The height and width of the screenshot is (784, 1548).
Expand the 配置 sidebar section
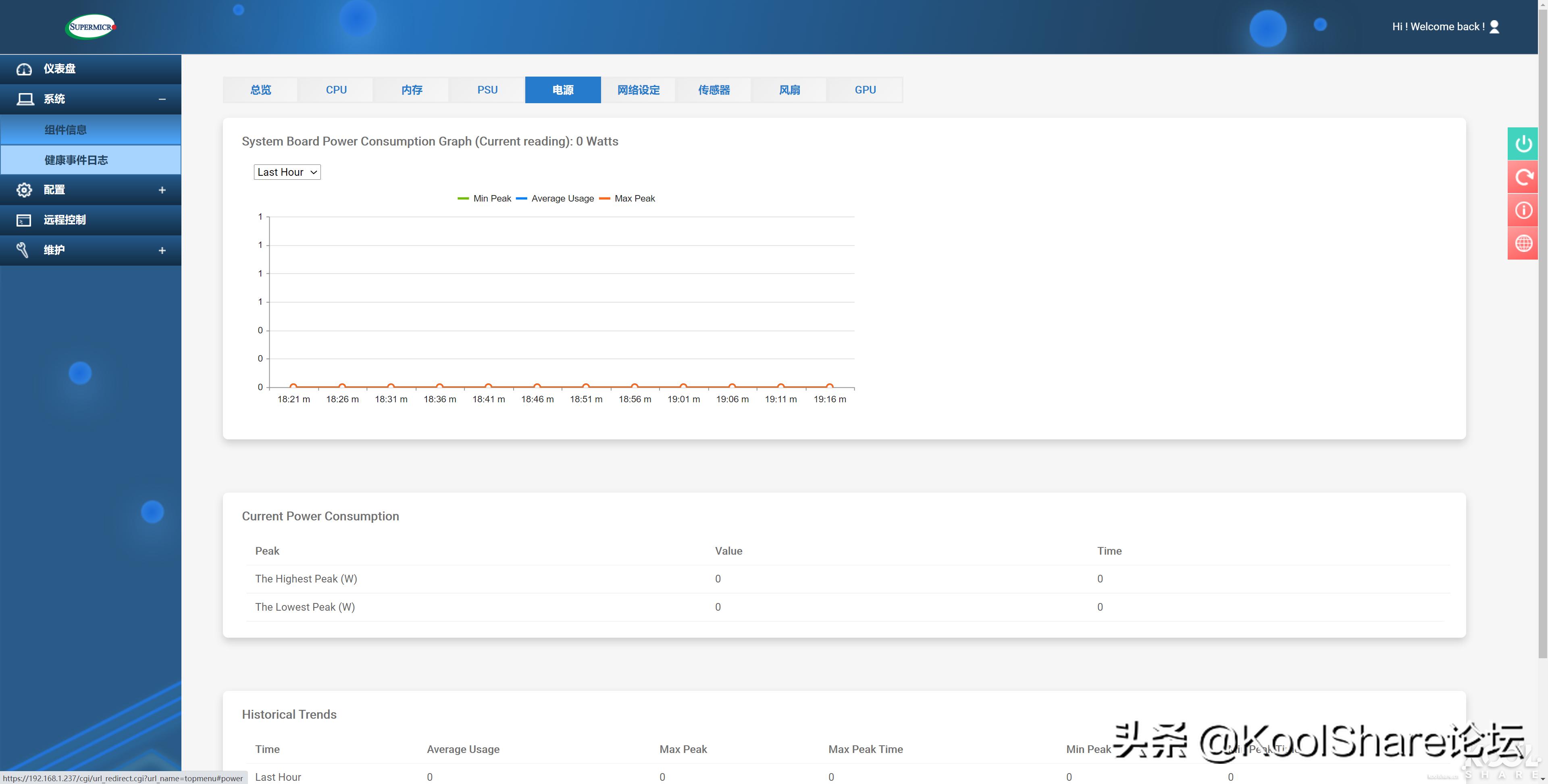pos(162,190)
